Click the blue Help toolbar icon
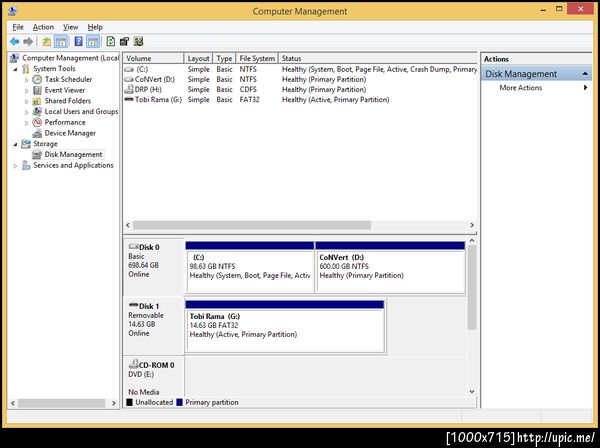The width and height of the screenshot is (600, 448). tap(78, 41)
